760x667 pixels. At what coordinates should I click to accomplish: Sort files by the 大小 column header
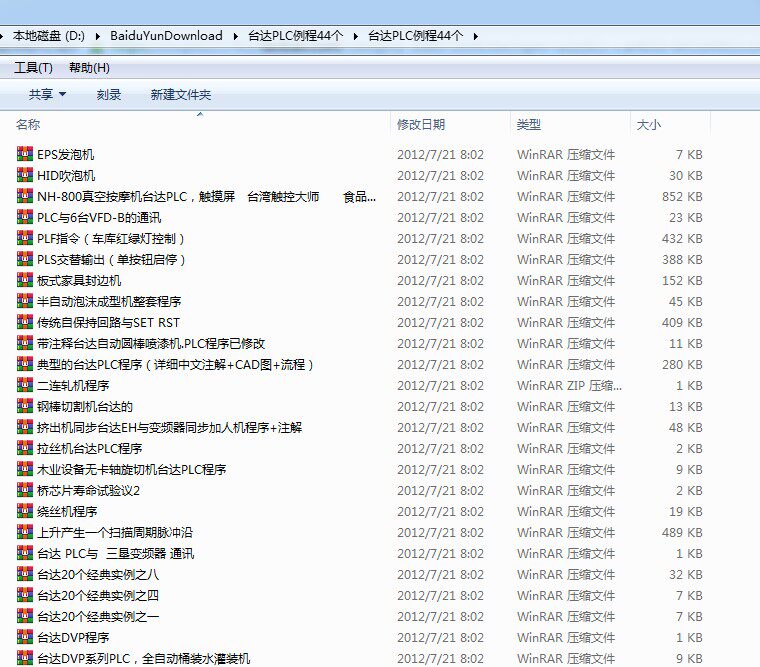point(649,125)
